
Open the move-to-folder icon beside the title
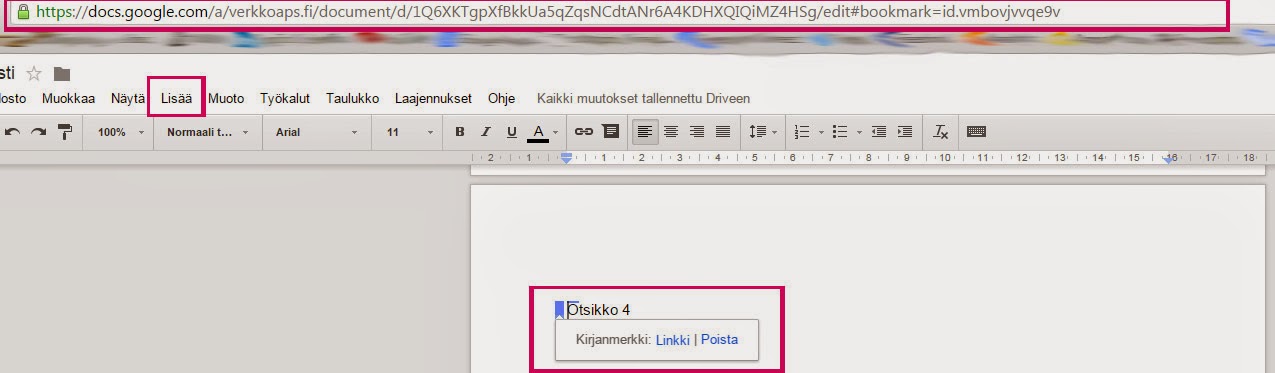pos(62,73)
